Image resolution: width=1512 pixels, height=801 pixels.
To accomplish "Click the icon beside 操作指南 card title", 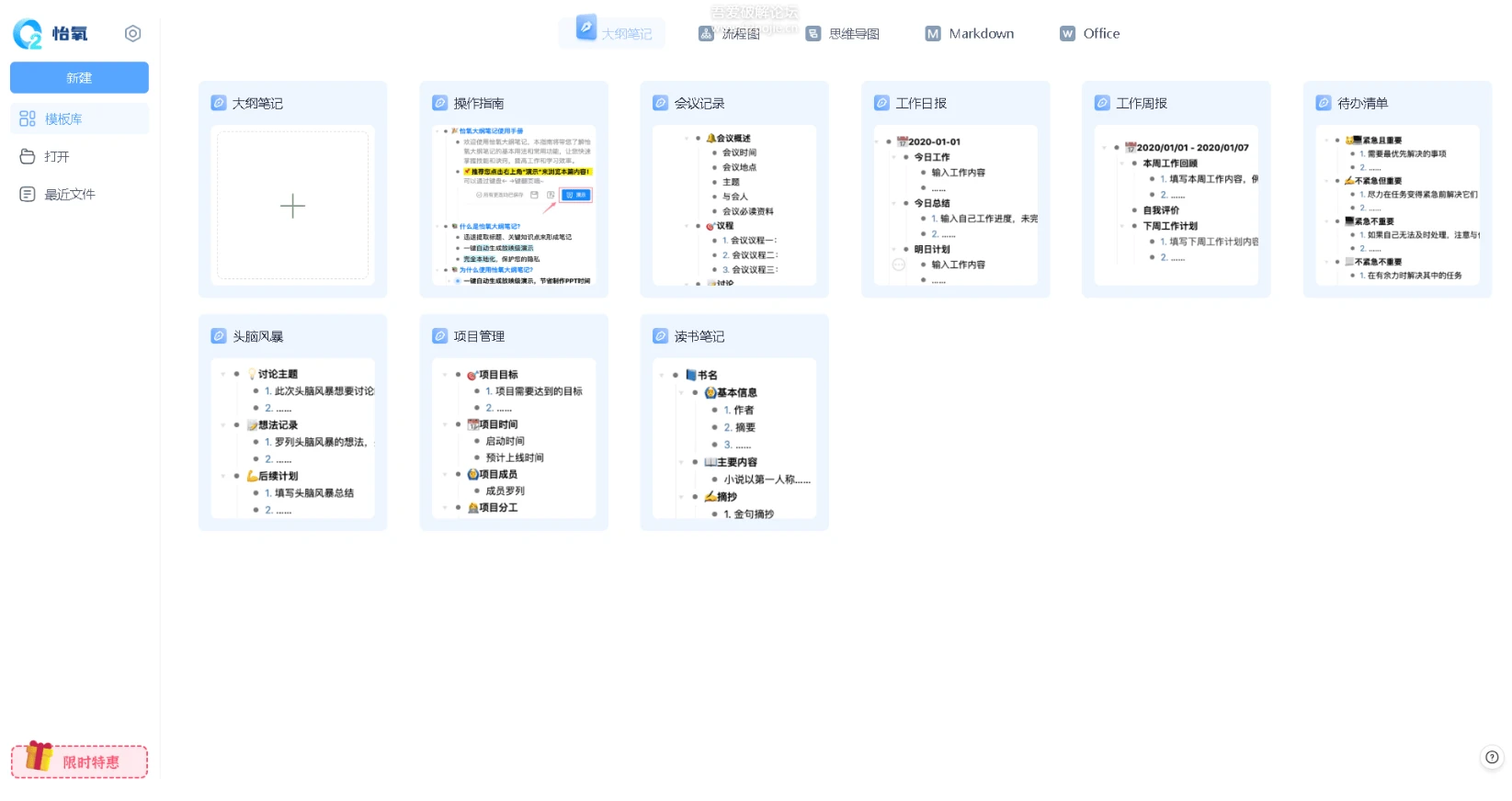I will [440, 103].
